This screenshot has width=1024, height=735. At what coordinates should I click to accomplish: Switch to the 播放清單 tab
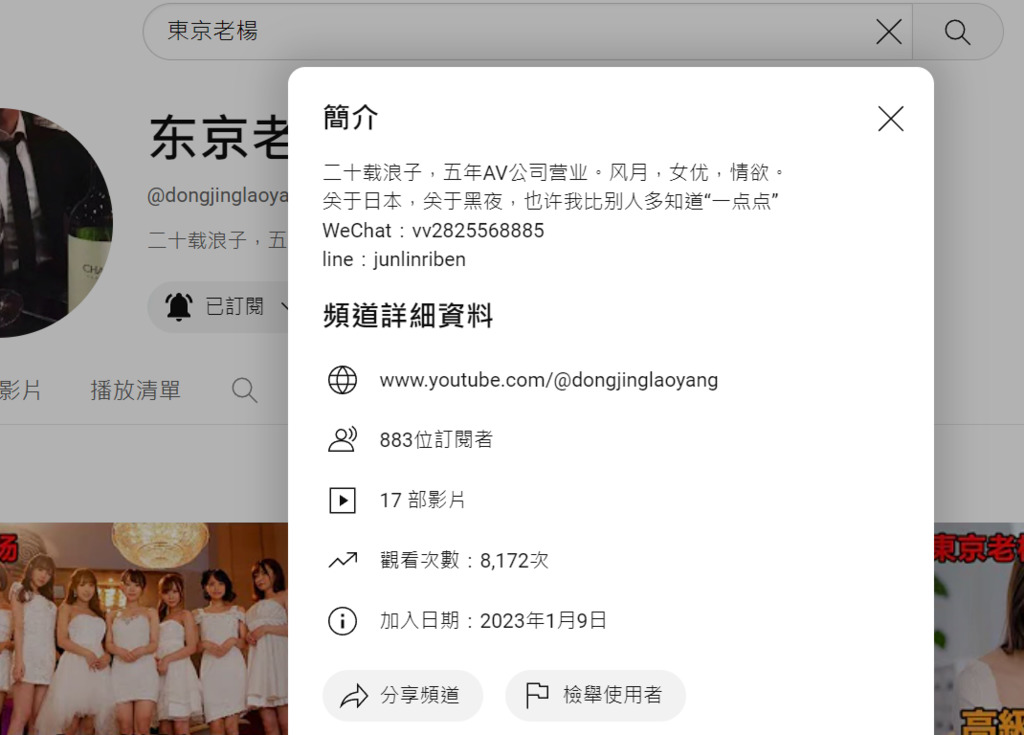click(x=135, y=390)
